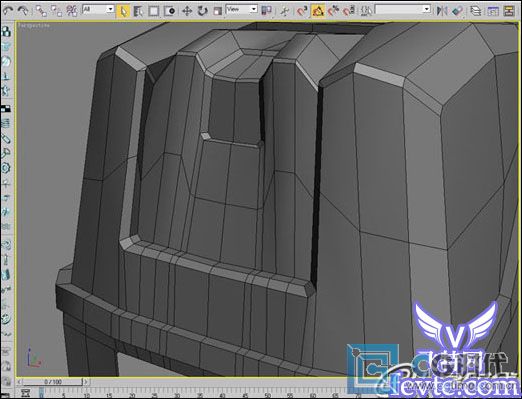Enable Select and Manipulate mode
522x399 pixels.
[x=285, y=11]
